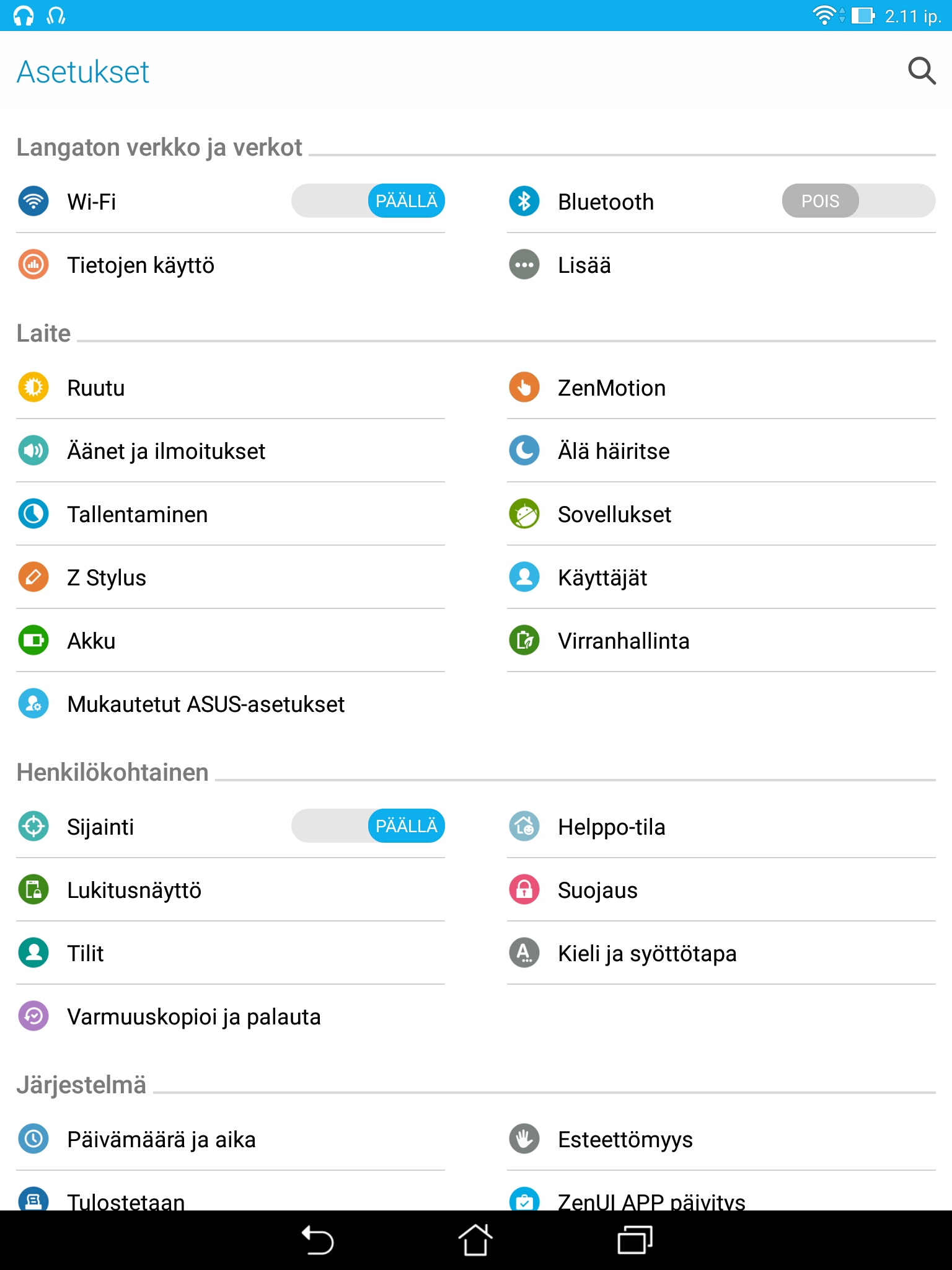Open Kieli ja syöttötapa settings
952x1270 pixels.
[x=721, y=953]
